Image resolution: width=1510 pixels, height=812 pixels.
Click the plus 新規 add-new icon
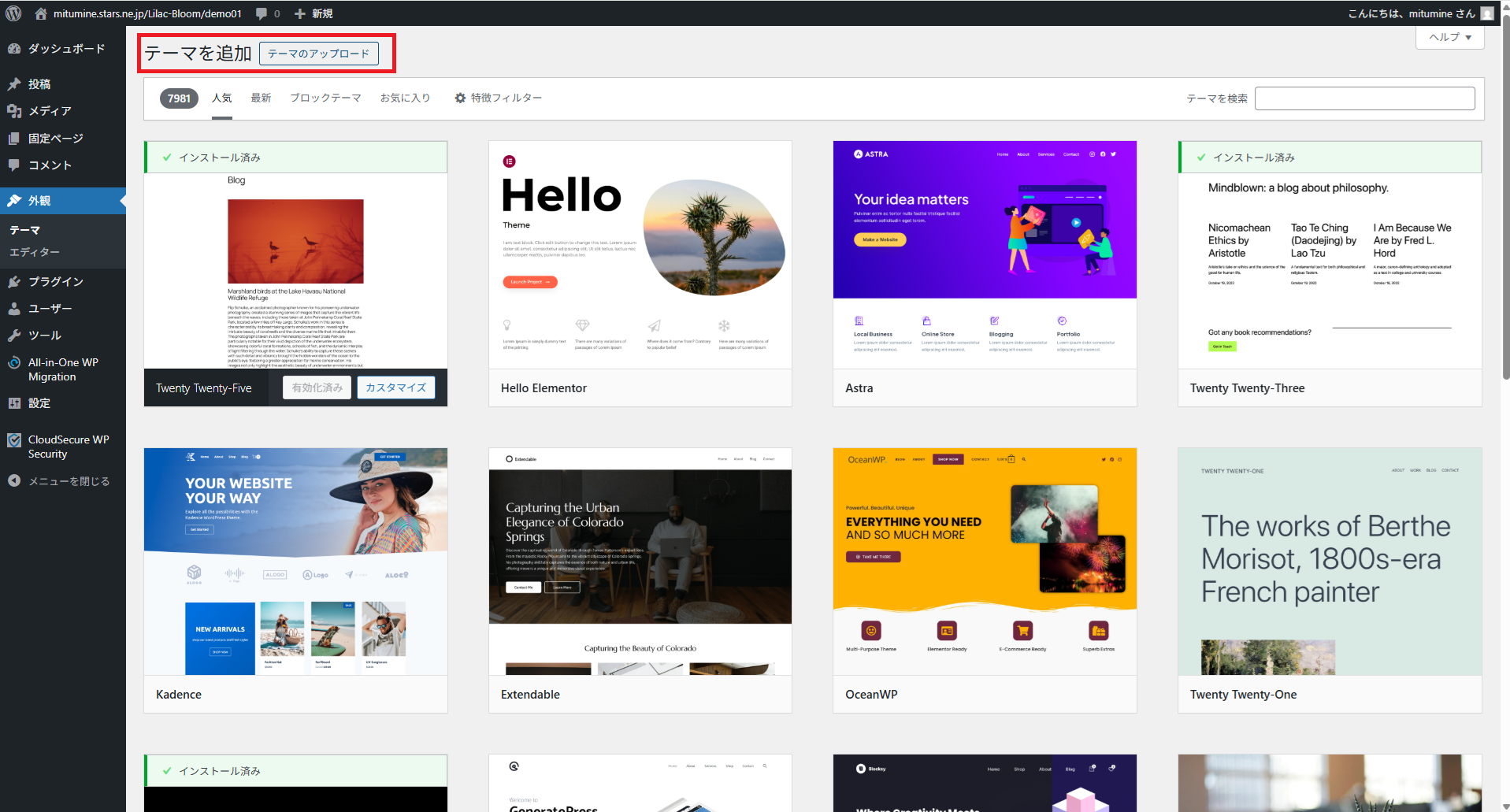pyautogui.click(x=300, y=13)
